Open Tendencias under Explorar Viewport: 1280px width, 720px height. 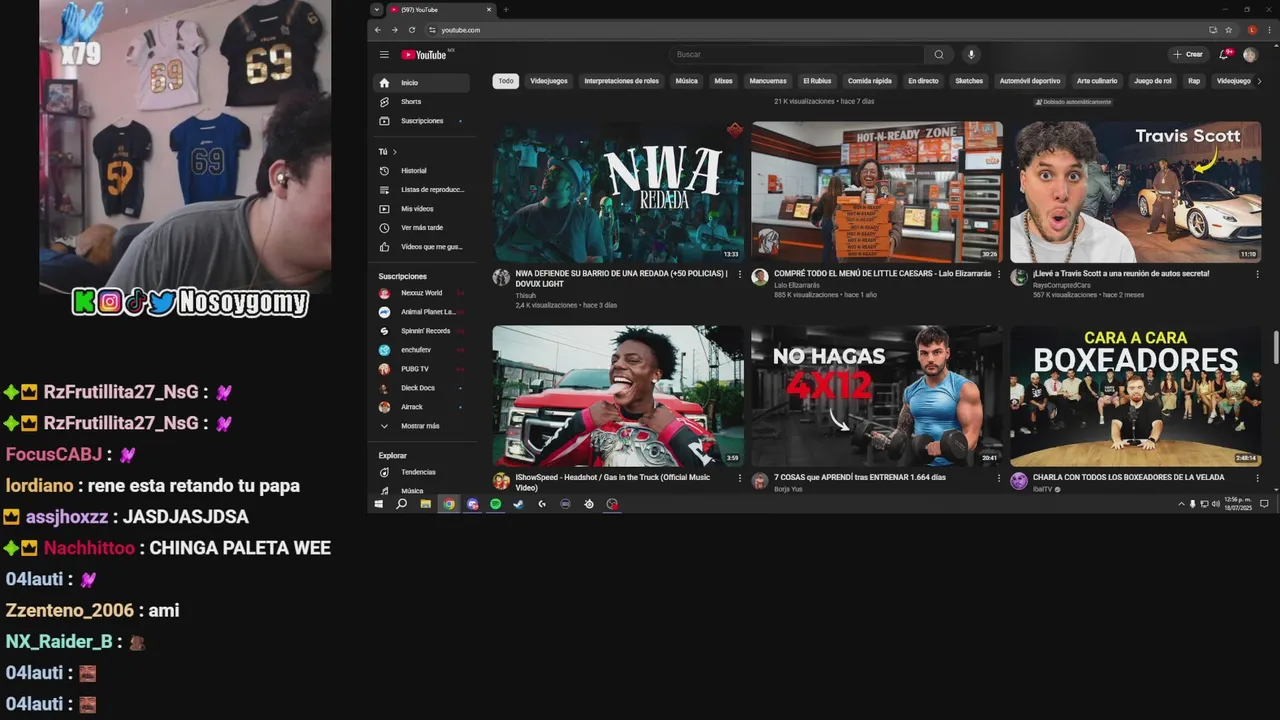pyautogui.click(x=421, y=472)
